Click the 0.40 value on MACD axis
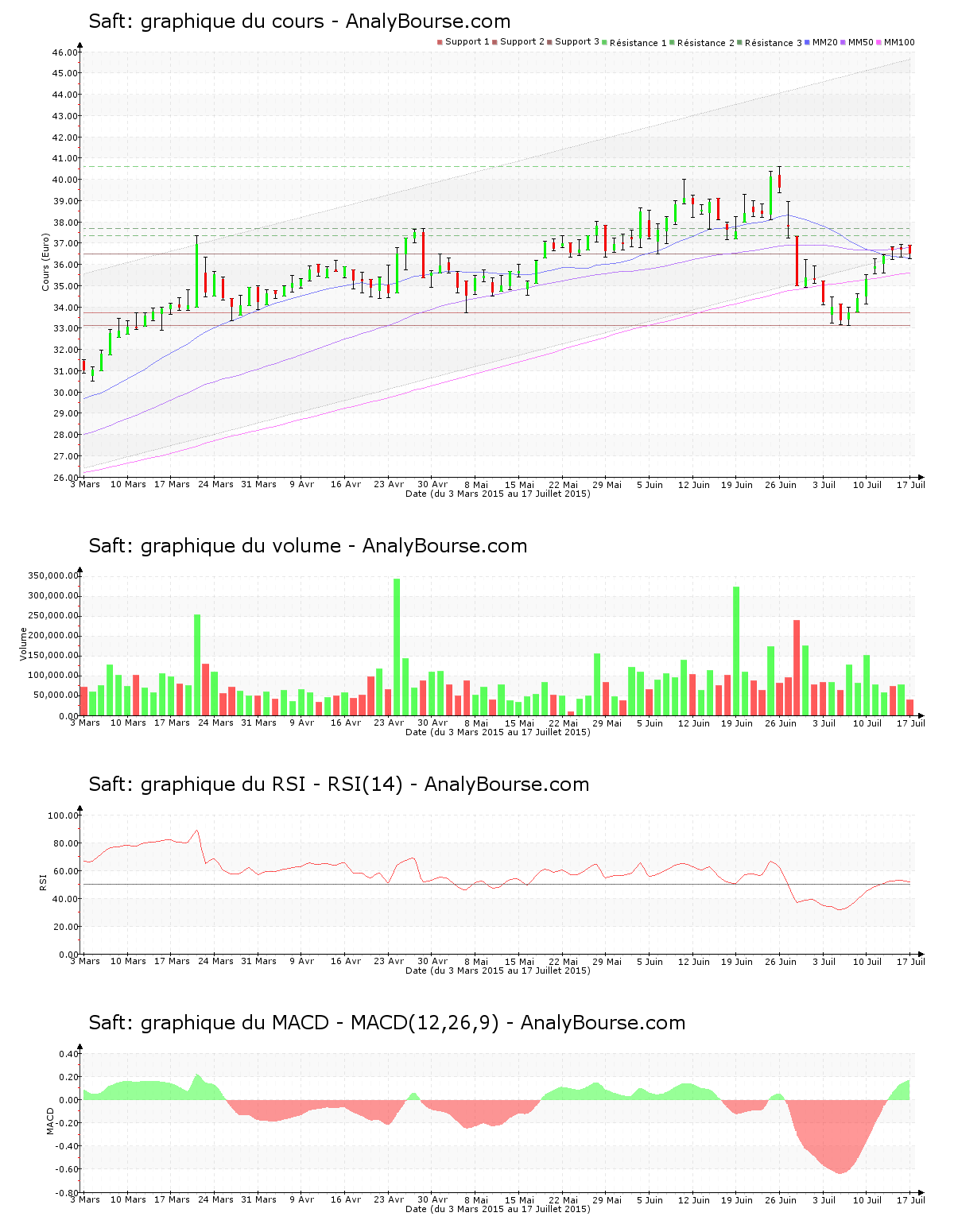Screen dimensions: 954x1232 click(x=69, y=1054)
